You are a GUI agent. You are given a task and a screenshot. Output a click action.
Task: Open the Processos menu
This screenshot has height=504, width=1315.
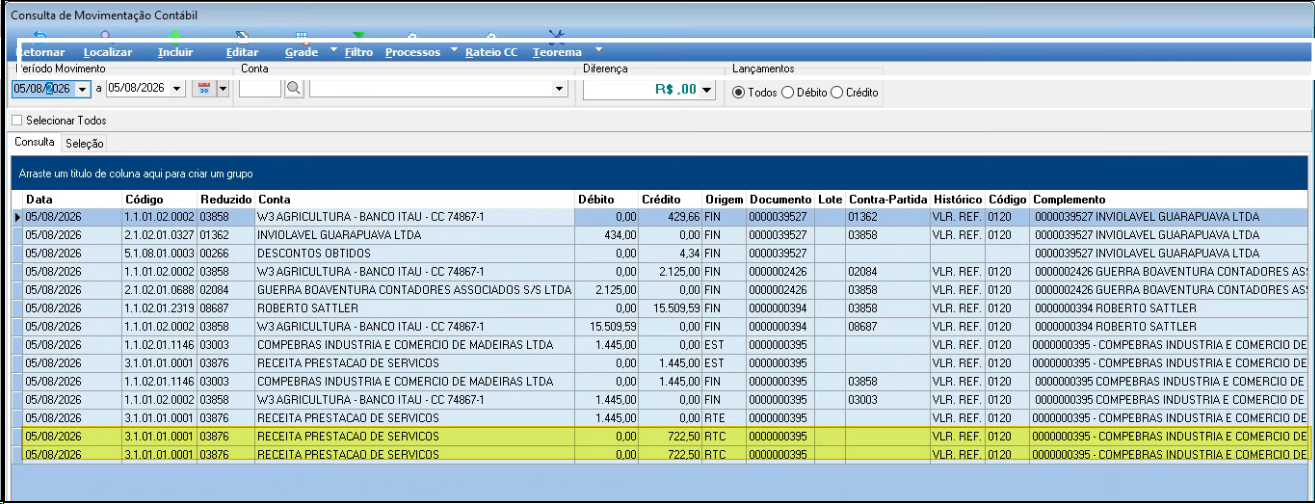click(x=412, y=52)
